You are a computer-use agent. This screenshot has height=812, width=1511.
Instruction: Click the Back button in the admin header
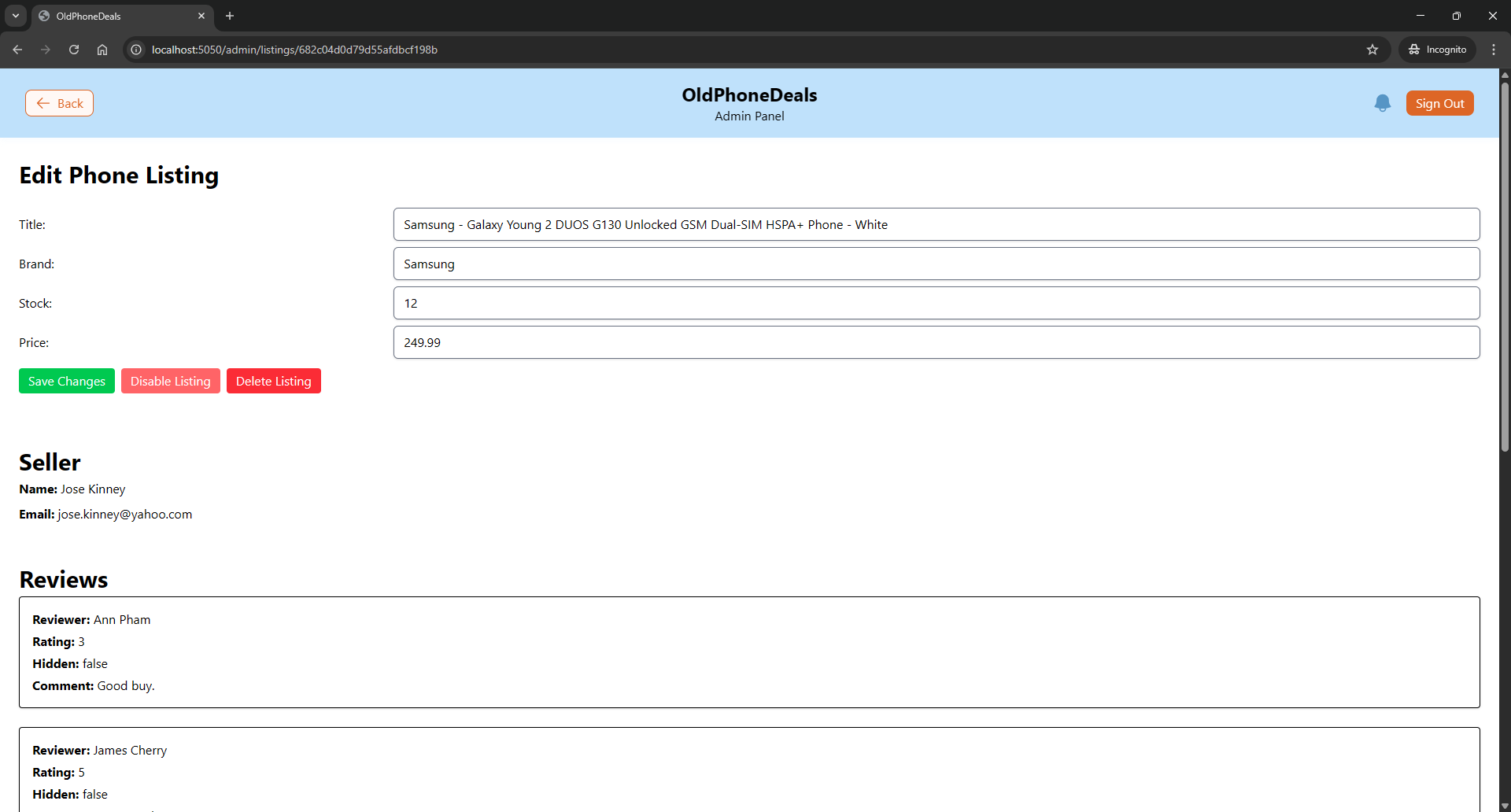click(59, 103)
